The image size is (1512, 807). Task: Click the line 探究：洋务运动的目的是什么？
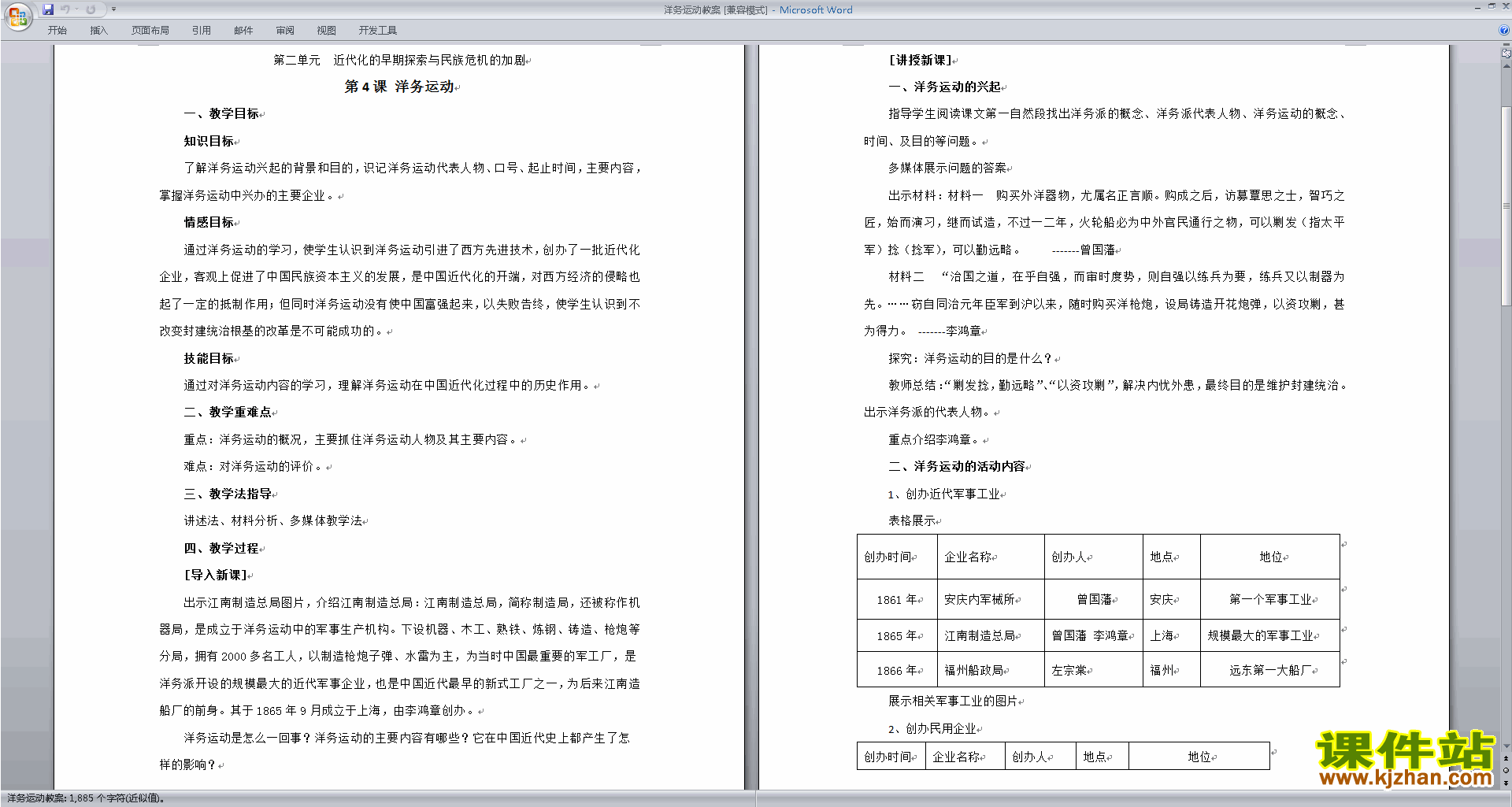click(x=971, y=358)
